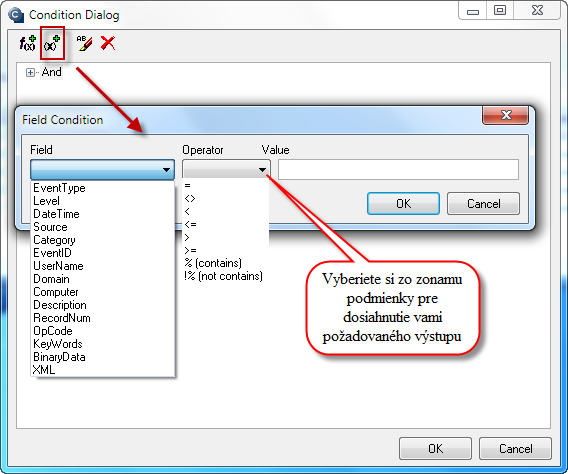Confirm with OK in Field Condition dialog
The height and width of the screenshot is (474, 568).
pyautogui.click(x=403, y=204)
